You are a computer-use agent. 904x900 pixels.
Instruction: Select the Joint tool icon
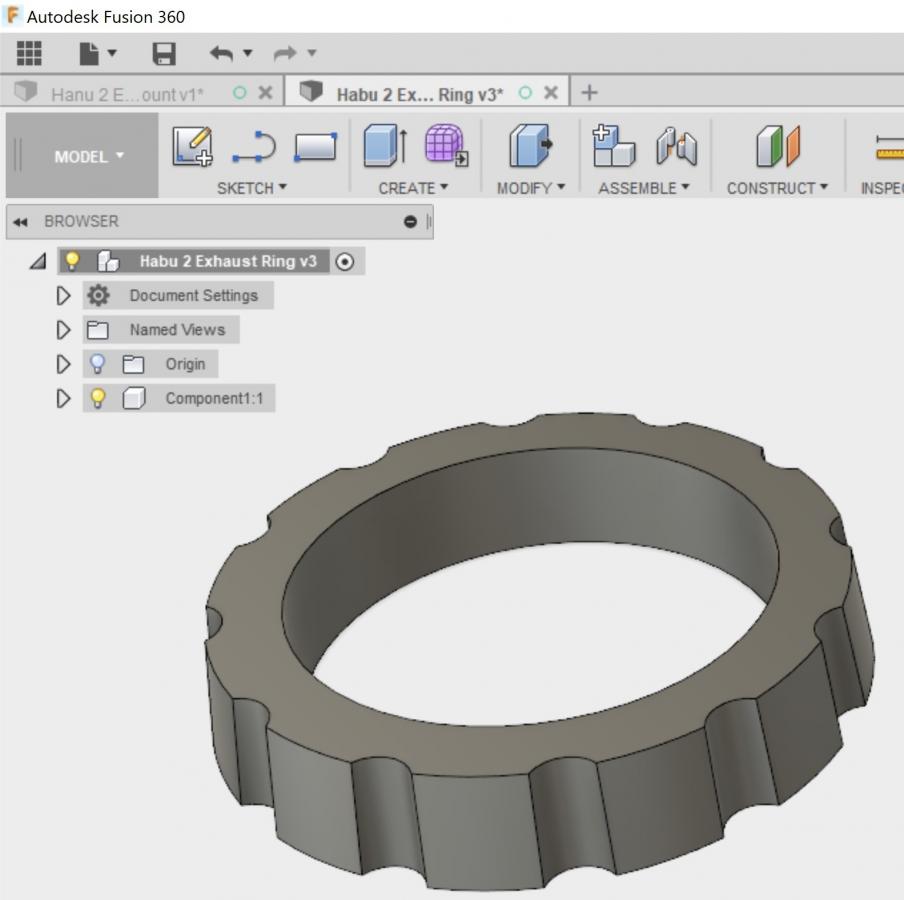coord(676,146)
